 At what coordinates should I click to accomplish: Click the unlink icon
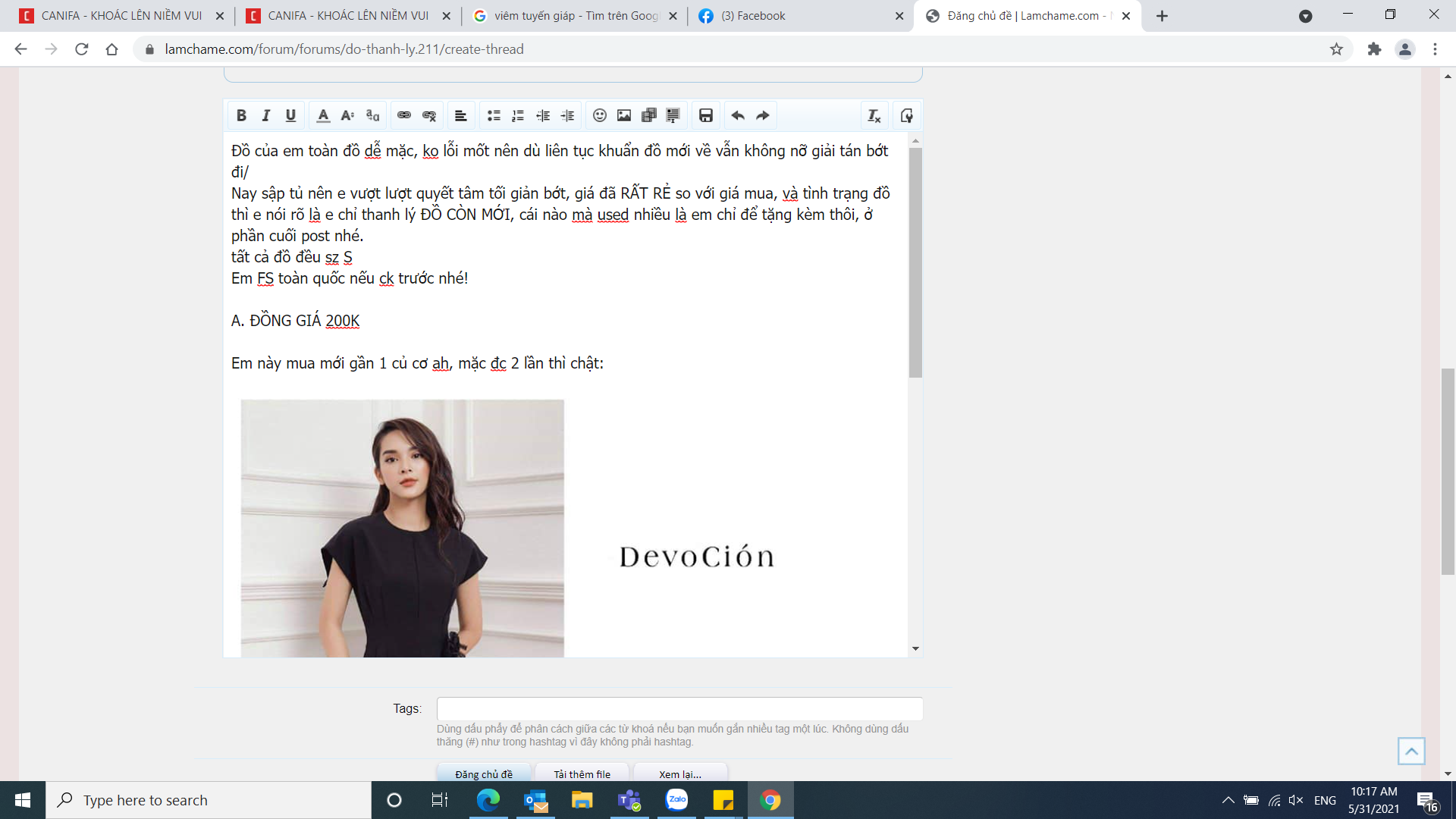429,115
